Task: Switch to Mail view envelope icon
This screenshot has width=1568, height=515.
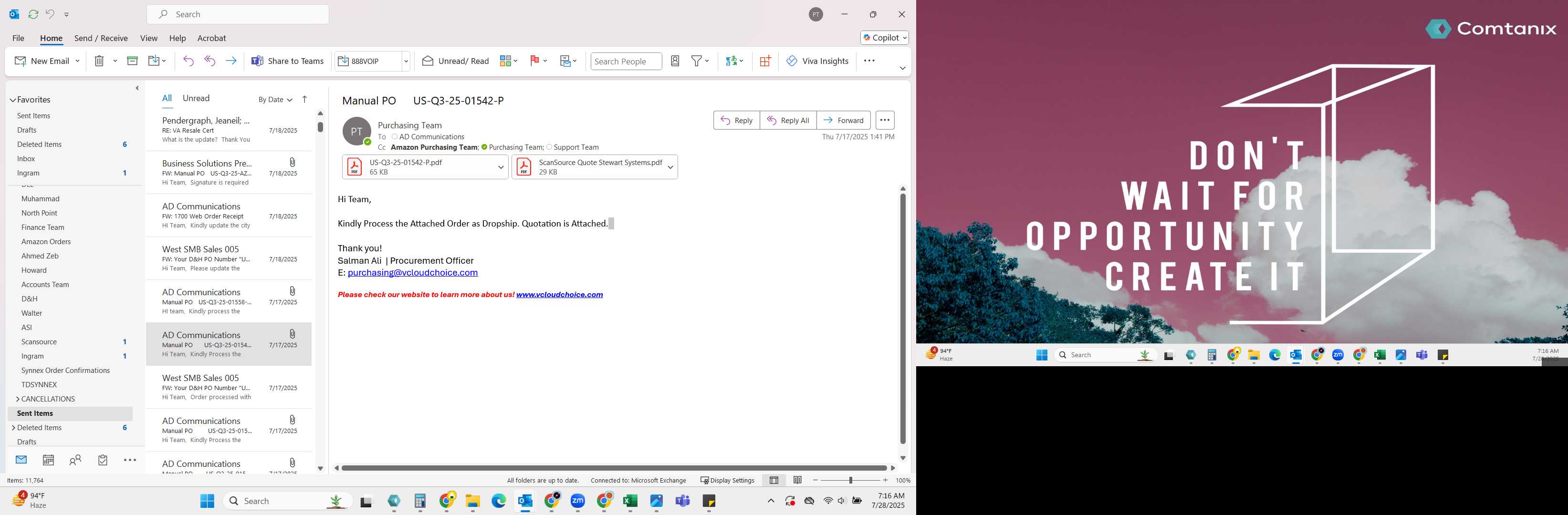Action: (21, 460)
